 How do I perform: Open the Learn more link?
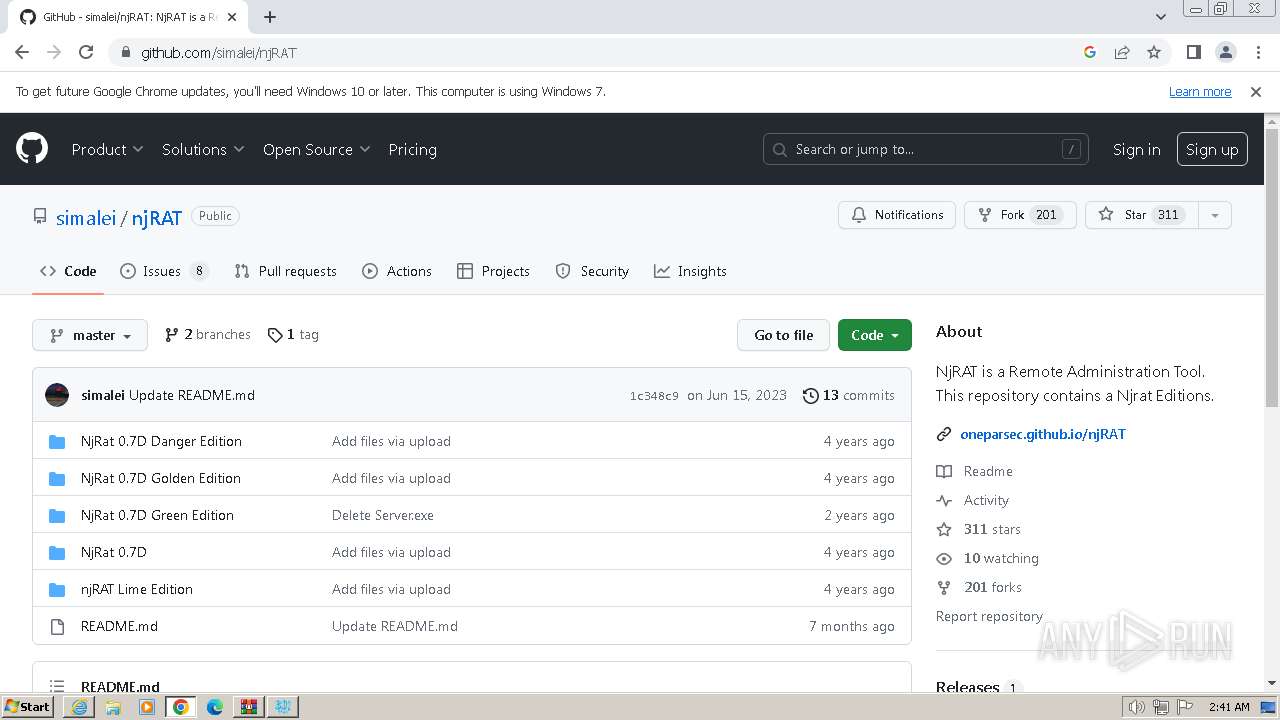1200,91
